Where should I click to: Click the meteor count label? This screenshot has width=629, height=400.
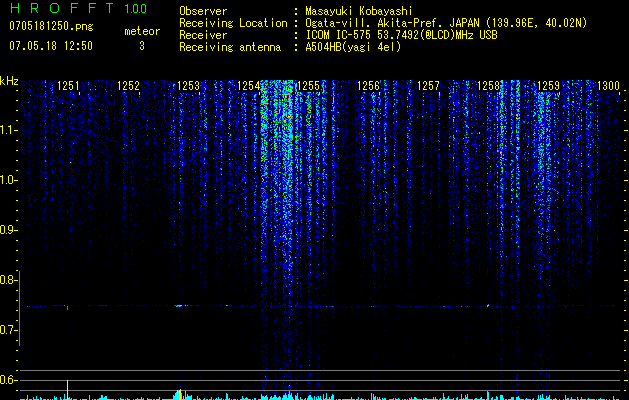click(142, 31)
